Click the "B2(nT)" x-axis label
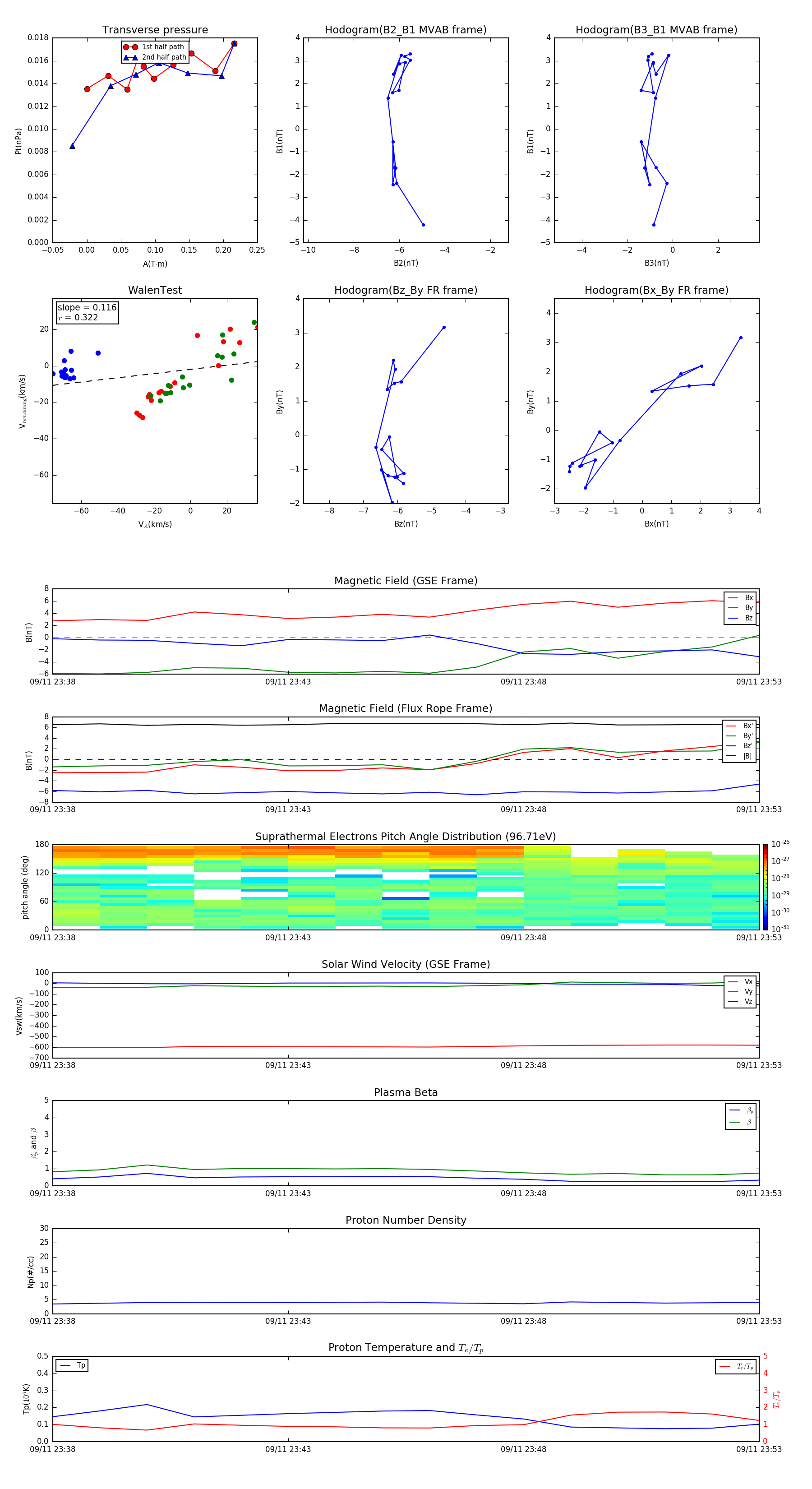This screenshot has height=1489, width=812. coord(406,263)
